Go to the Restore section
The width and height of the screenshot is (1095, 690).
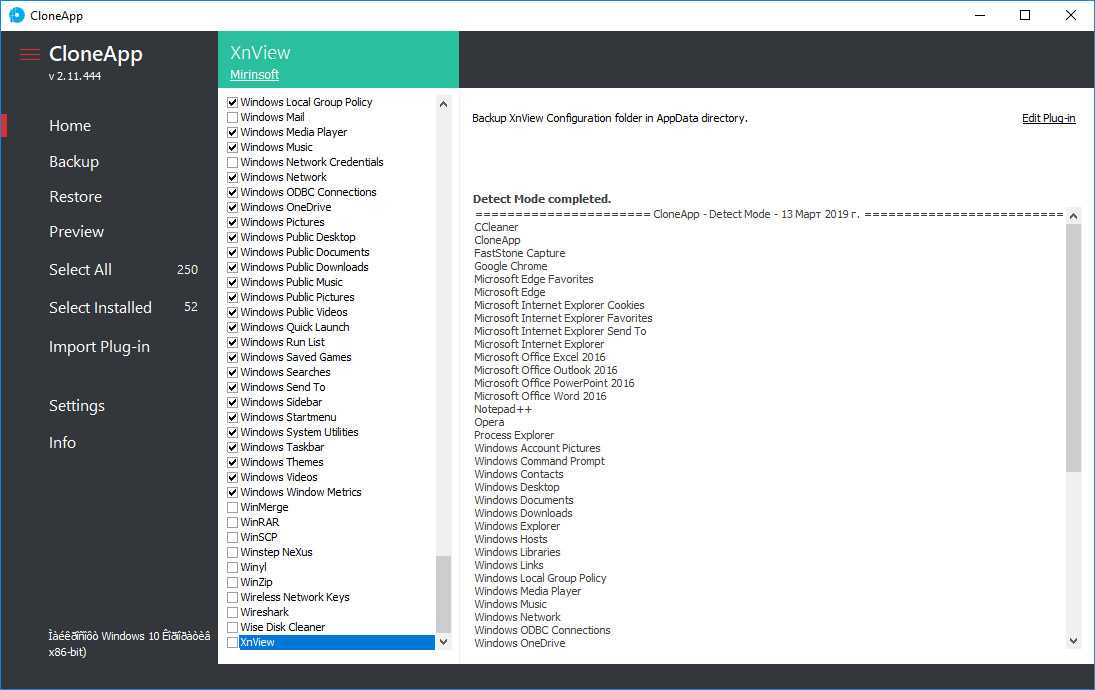coord(75,196)
